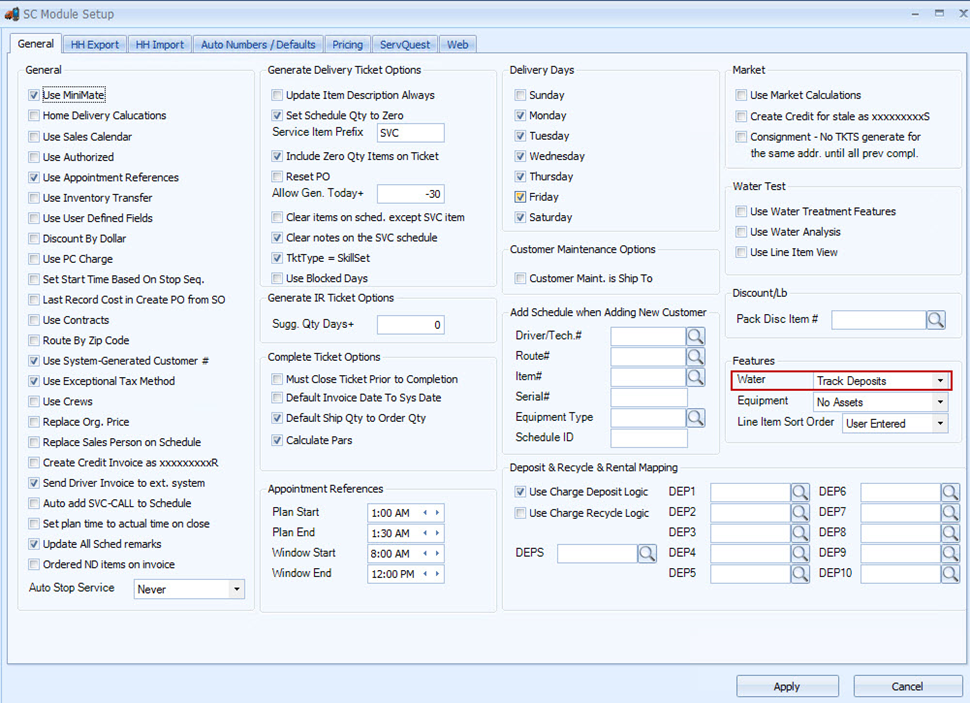Open the Auto Stop Service dropdown
Viewport: 970px width, 703px height.
pos(236,589)
